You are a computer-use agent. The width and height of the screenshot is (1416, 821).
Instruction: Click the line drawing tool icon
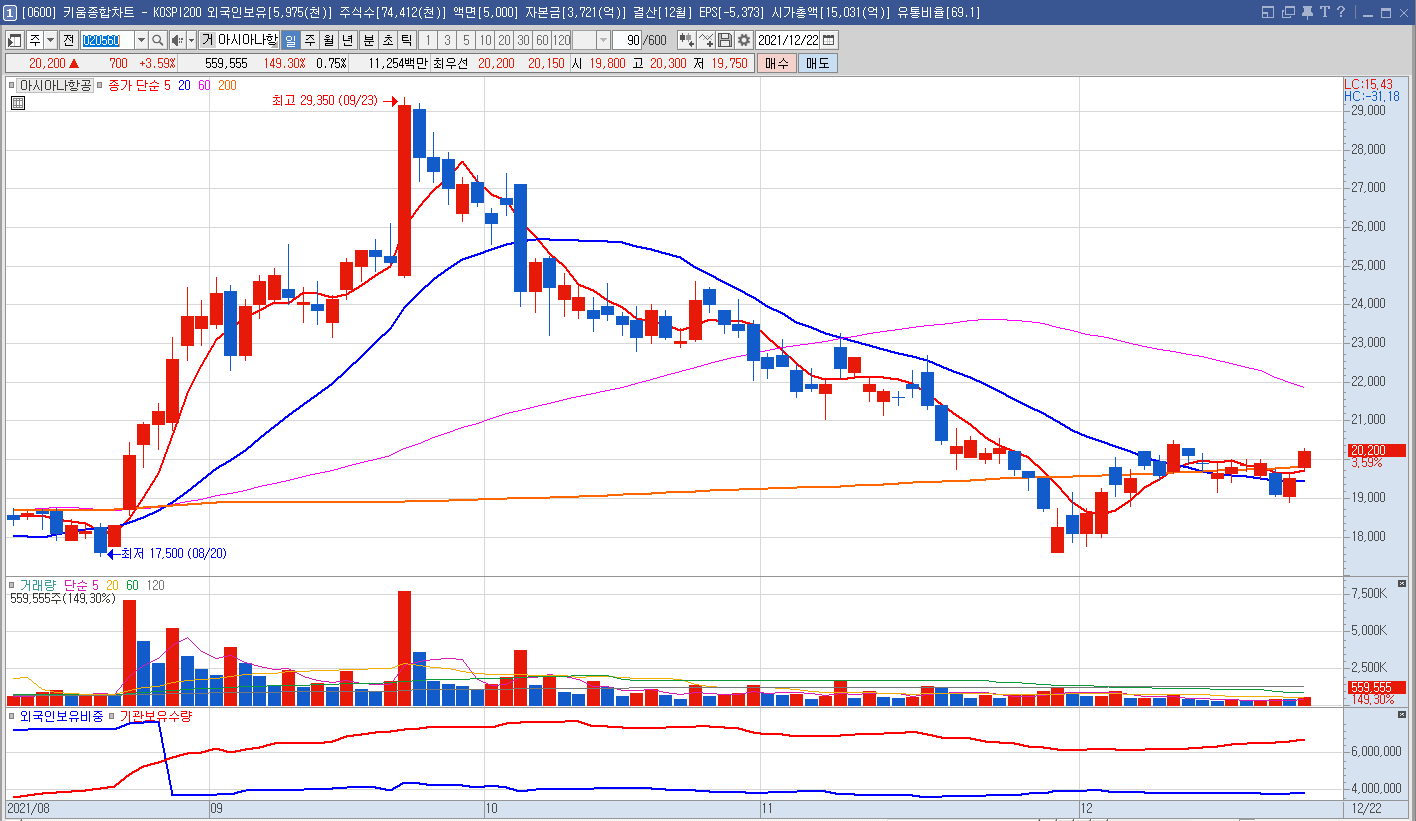pyautogui.click(x=706, y=40)
